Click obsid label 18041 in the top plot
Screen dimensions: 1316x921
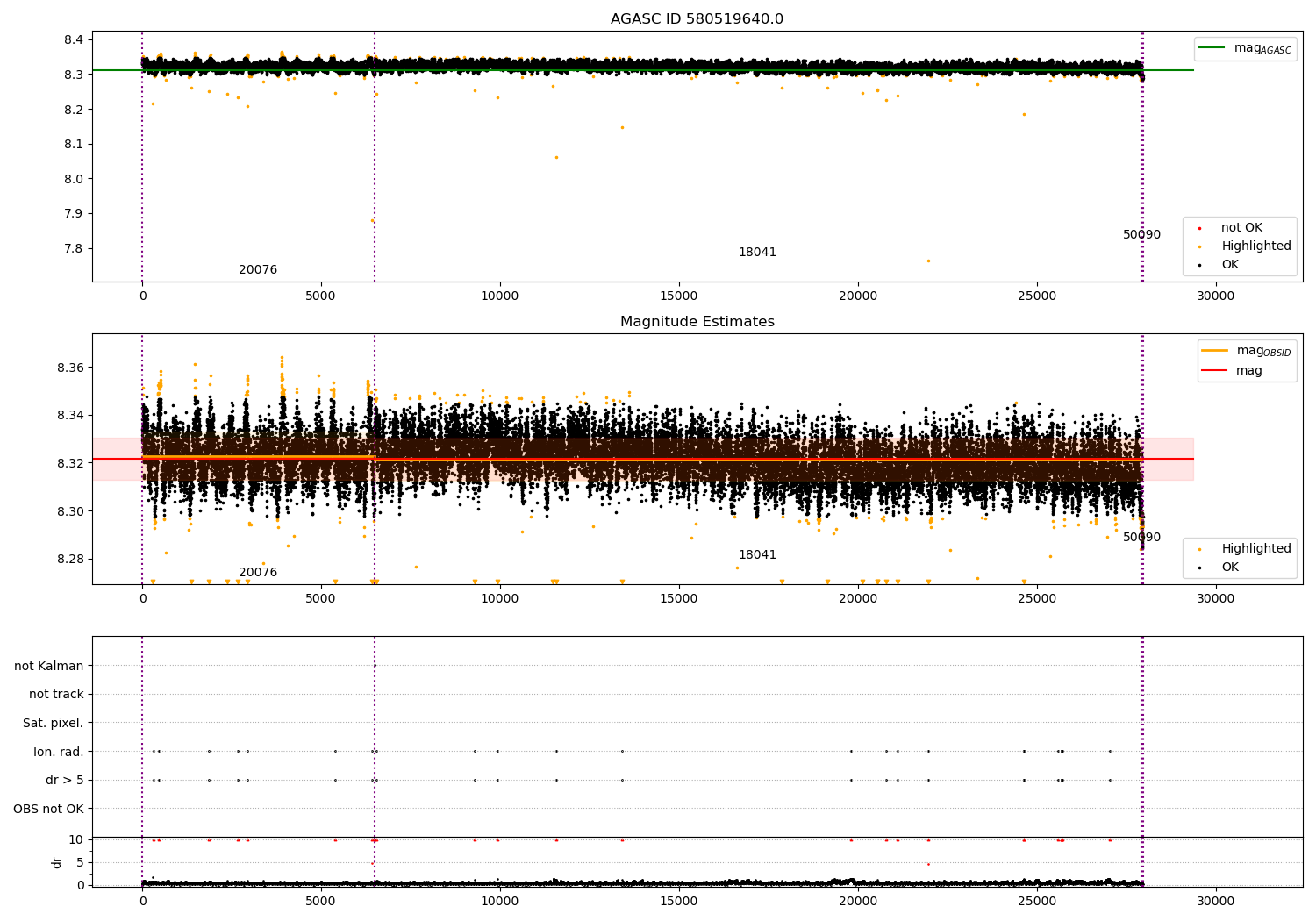(757, 253)
